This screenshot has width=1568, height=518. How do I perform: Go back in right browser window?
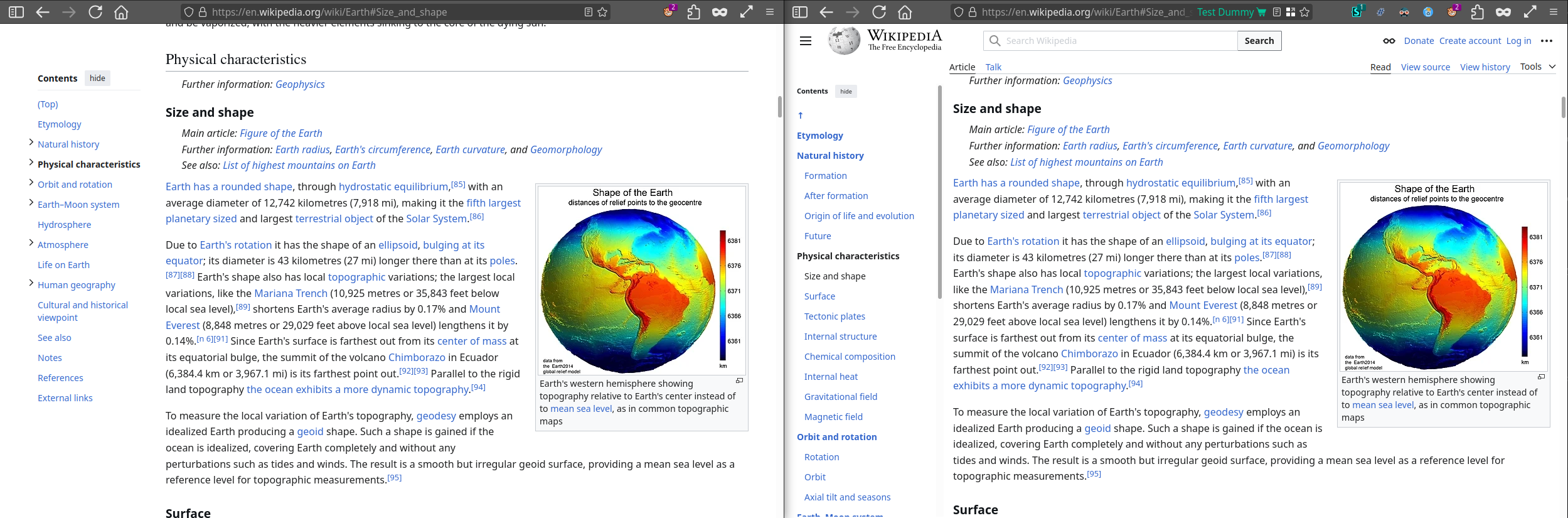tap(826, 12)
